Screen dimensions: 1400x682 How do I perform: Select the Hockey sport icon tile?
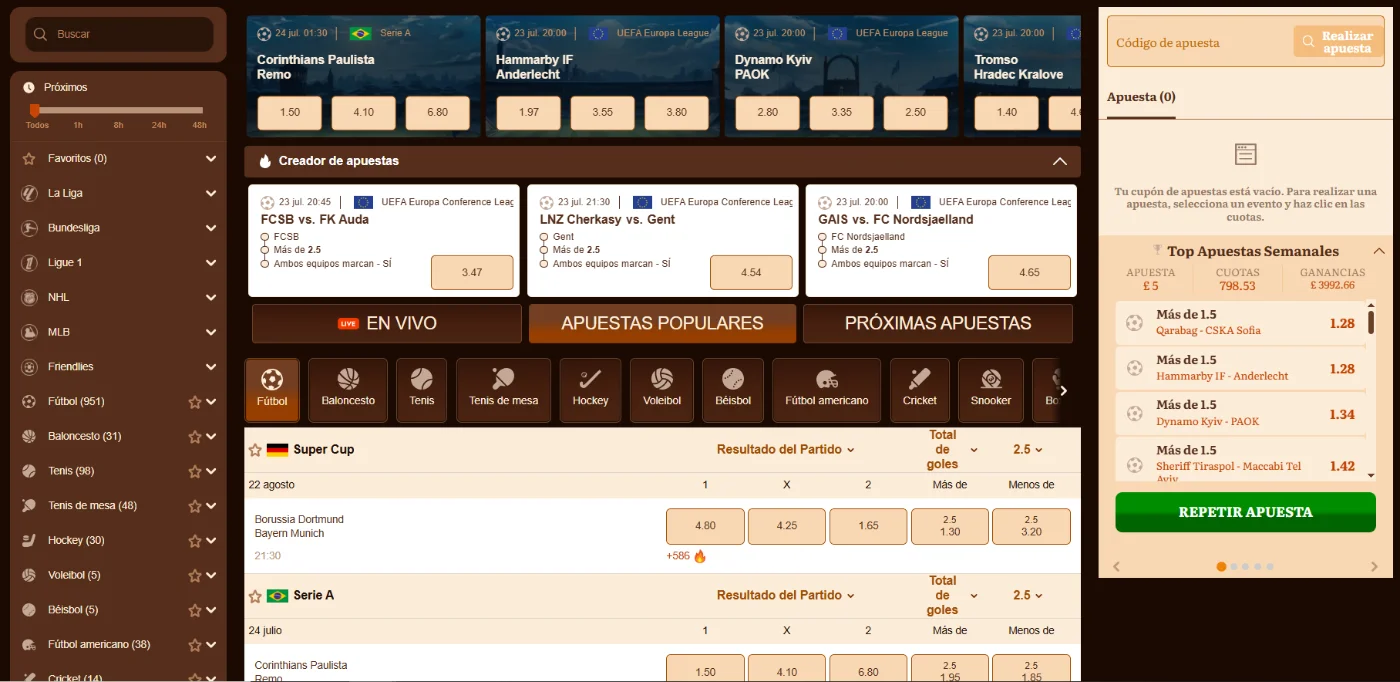coord(590,390)
